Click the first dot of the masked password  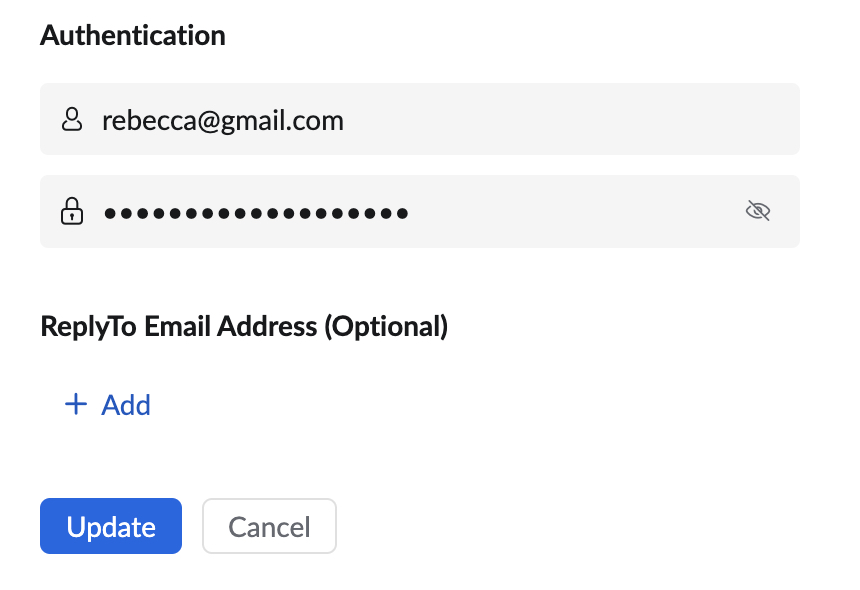click(x=110, y=213)
